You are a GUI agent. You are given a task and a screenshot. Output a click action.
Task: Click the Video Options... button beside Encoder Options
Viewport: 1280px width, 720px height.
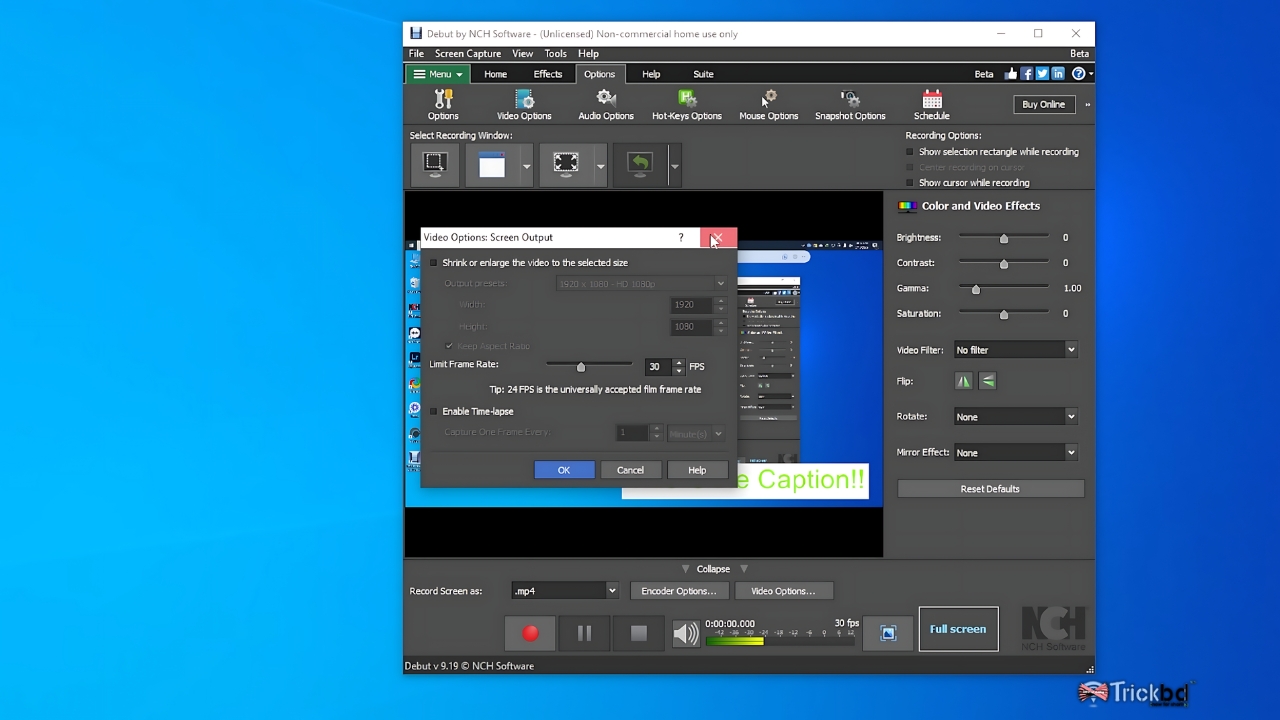click(x=783, y=591)
